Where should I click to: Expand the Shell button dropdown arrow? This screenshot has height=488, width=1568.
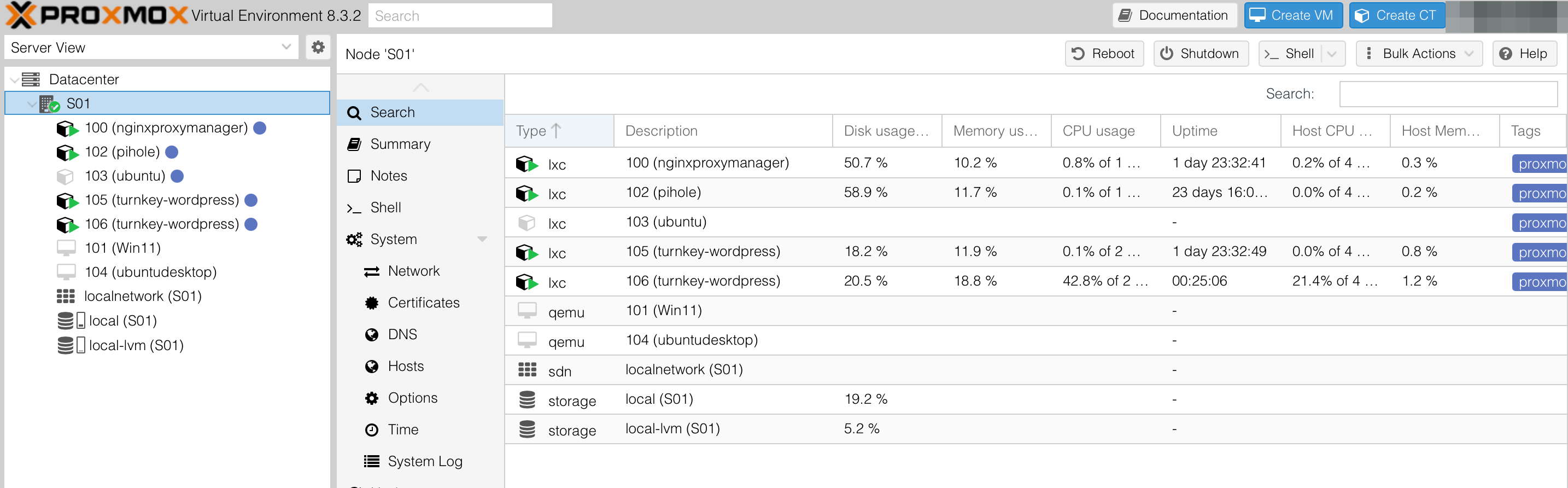click(1332, 54)
